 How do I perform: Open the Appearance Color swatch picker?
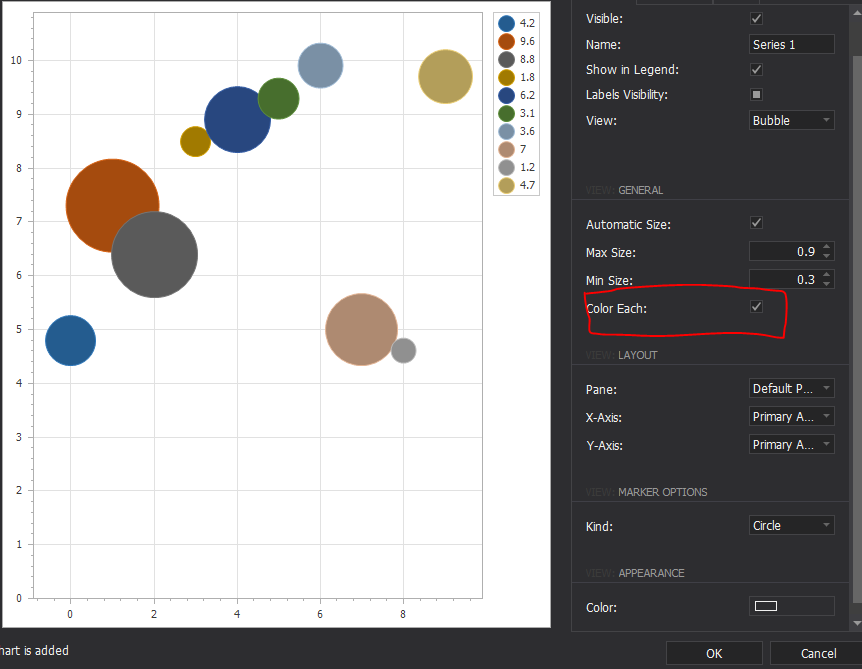point(792,606)
